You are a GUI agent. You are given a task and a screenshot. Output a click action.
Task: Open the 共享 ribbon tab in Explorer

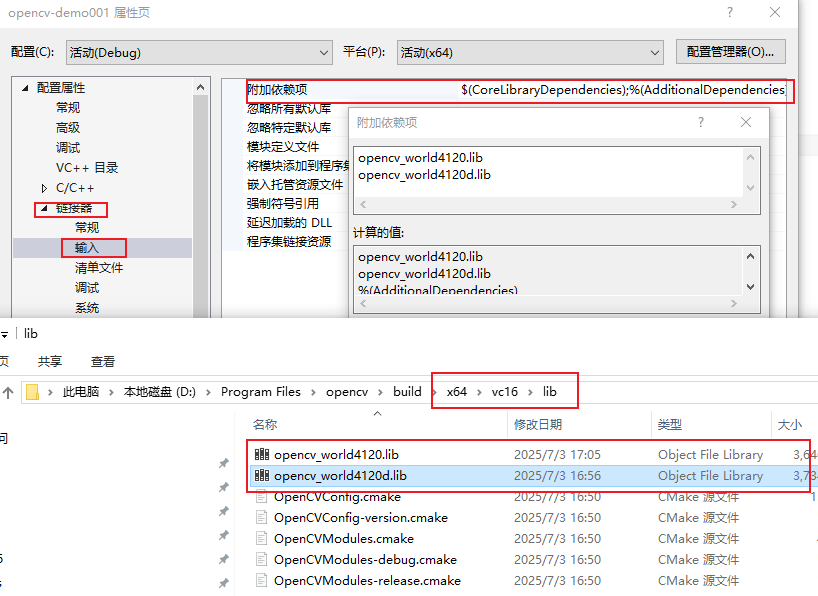(x=50, y=361)
